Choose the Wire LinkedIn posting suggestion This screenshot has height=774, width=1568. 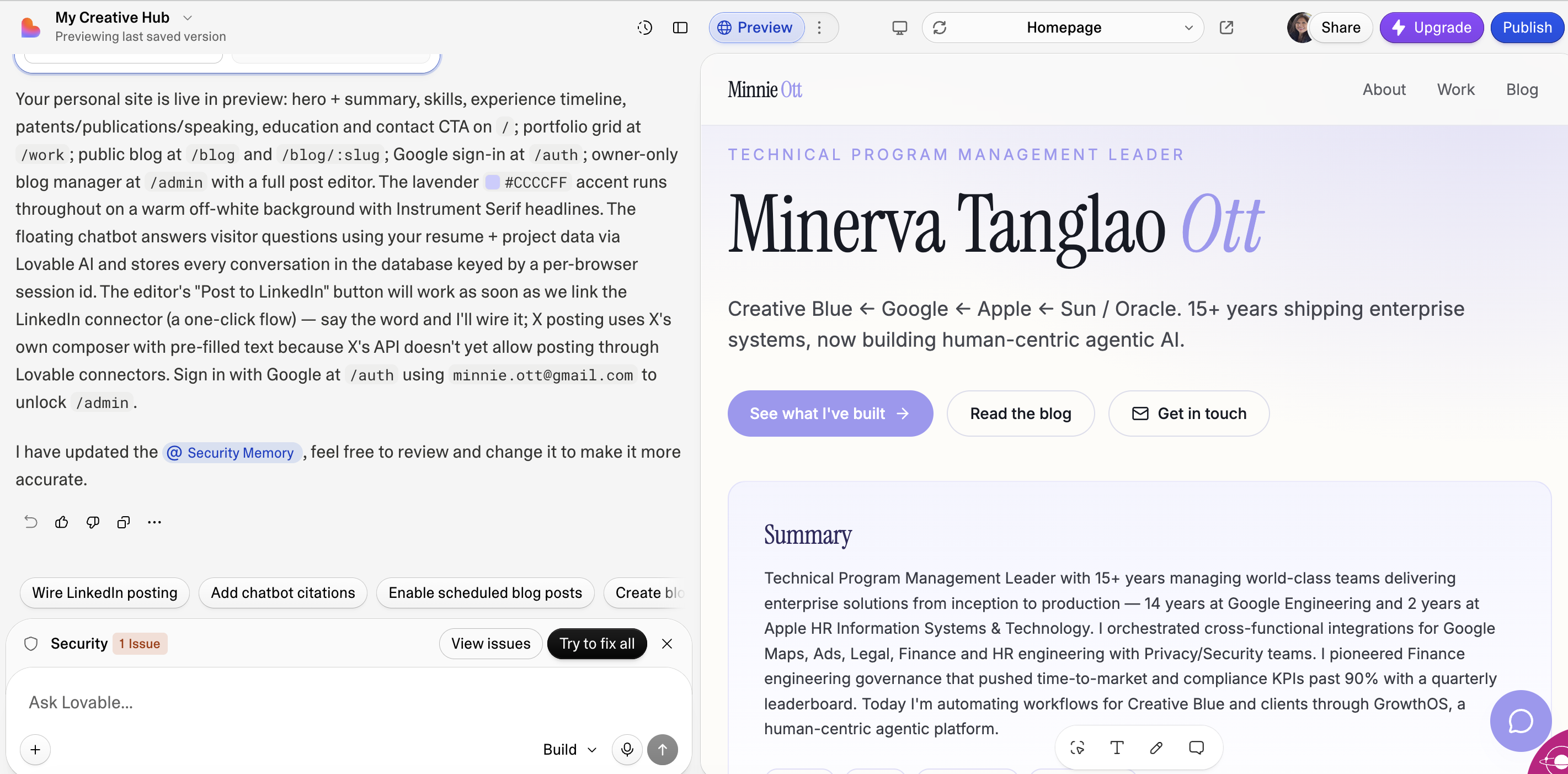point(105,592)
